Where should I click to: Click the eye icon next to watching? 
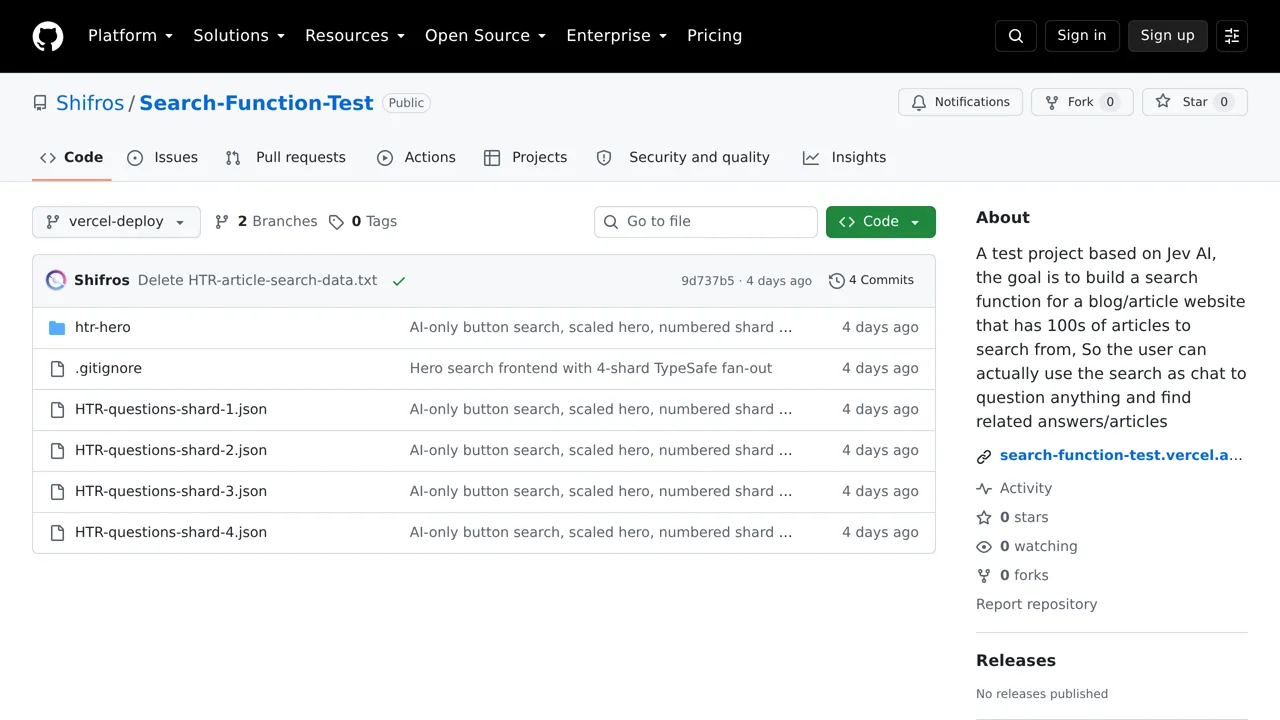[x=984, y=546]
